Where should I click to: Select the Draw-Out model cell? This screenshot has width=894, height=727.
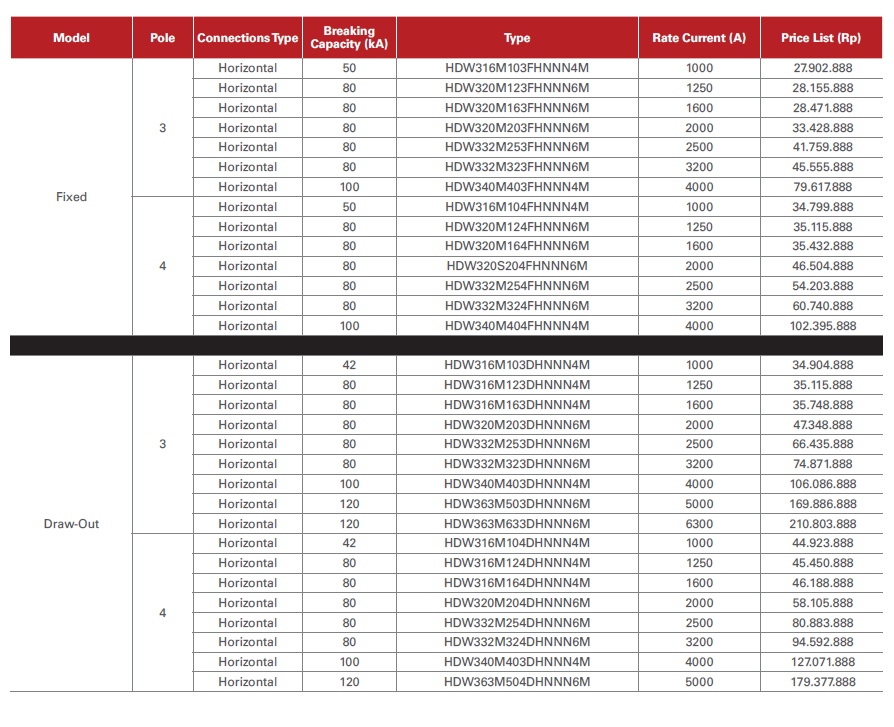click(x=71, y=523)
